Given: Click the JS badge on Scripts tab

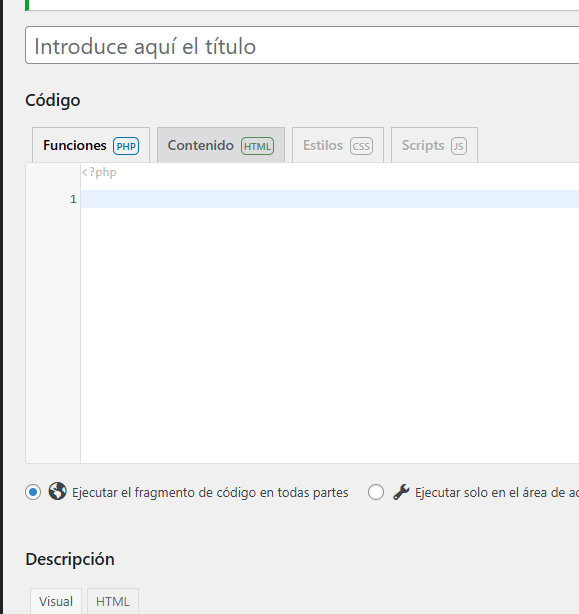Looking at the screenshot, I should pos(458,146).
